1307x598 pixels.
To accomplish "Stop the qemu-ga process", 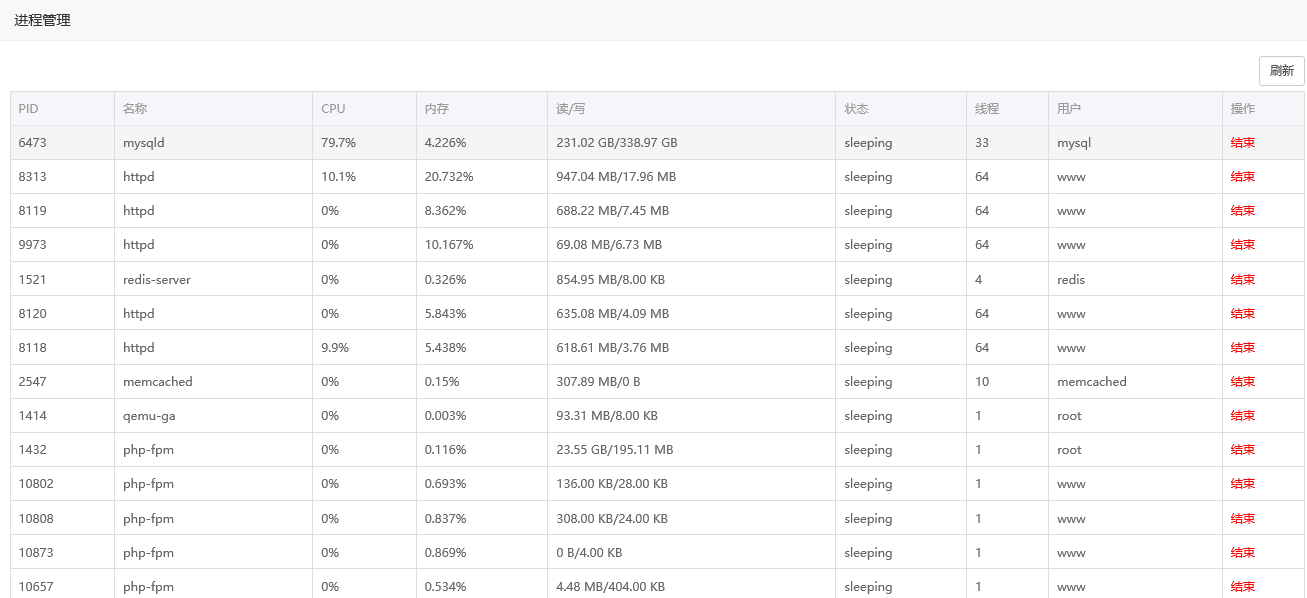I will pos(1242,416).
